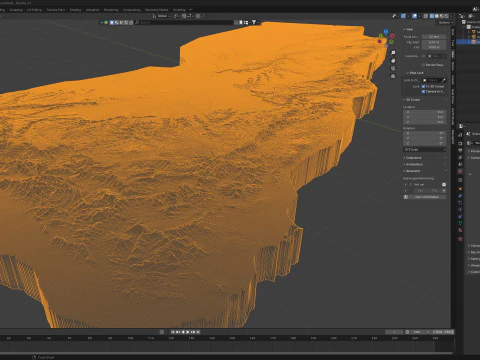Open the filter funnel next to search
This screenshot has width=480, height=360.
click(x=254, y=22)
